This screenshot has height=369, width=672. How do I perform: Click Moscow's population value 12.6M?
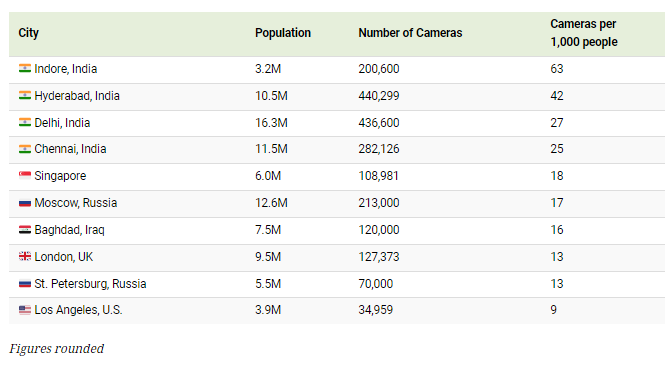[x=271, y=203]
